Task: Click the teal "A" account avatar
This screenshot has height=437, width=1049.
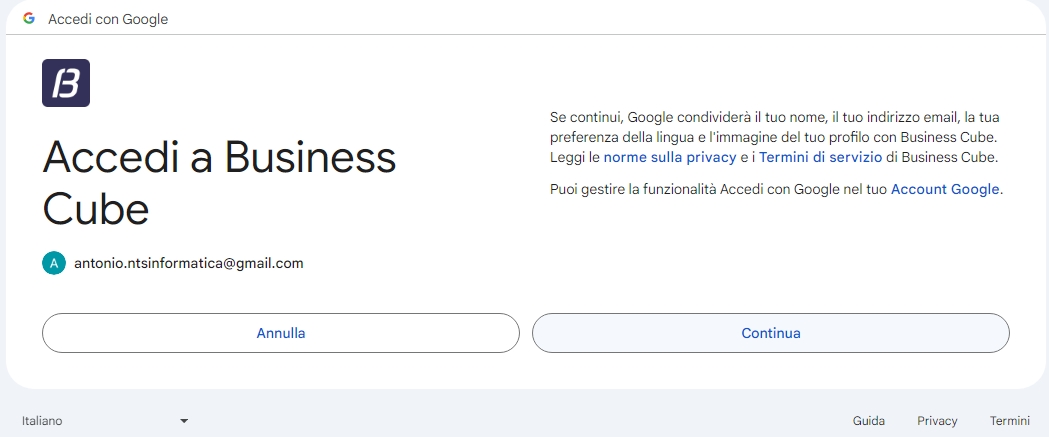Action: (x=53, y=263)
